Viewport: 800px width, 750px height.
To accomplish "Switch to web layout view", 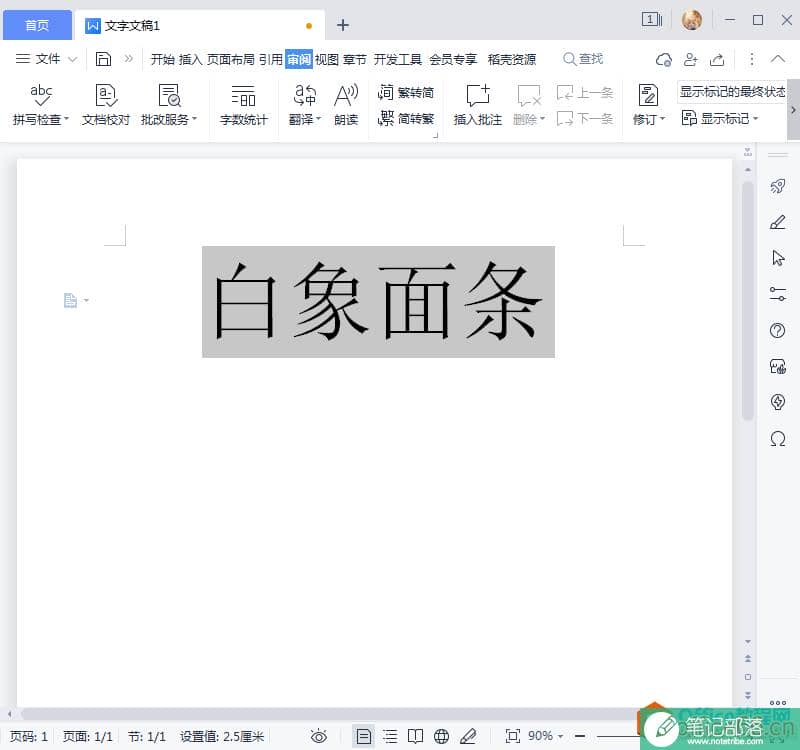I will pyautogui.click(x=441, y=736).
